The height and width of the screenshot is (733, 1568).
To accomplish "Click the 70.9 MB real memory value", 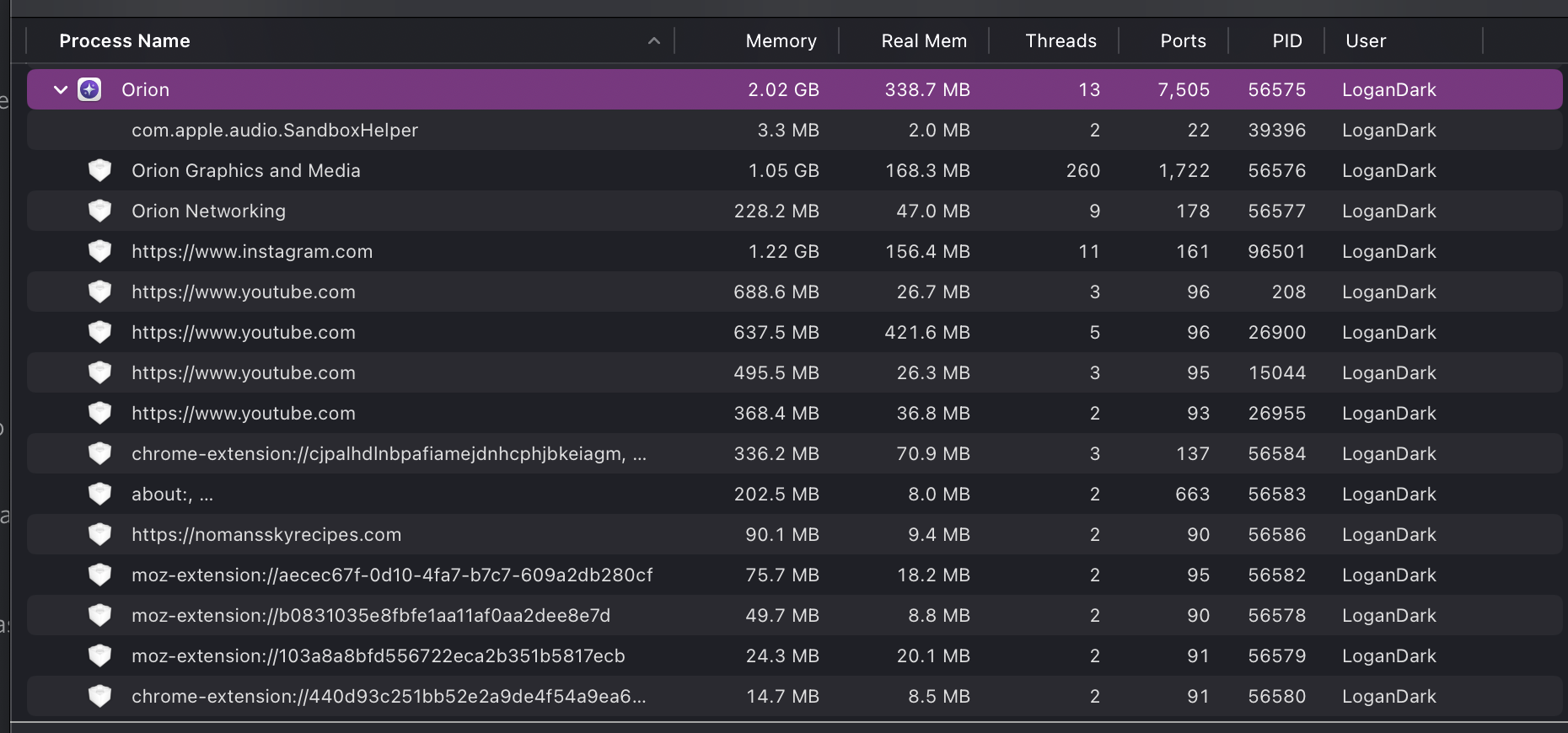I will [933, 453].
